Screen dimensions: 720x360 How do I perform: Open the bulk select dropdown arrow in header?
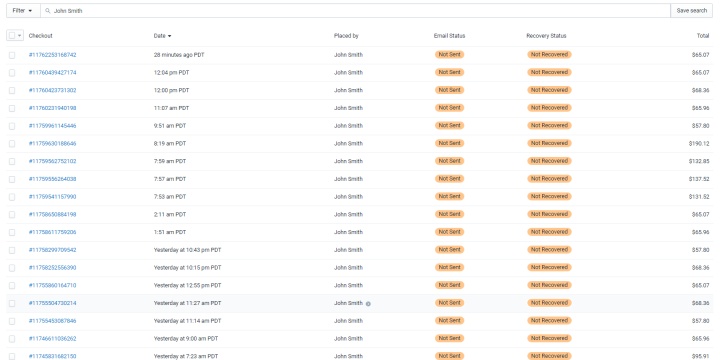pyautogui.click(x=20, y=36)
